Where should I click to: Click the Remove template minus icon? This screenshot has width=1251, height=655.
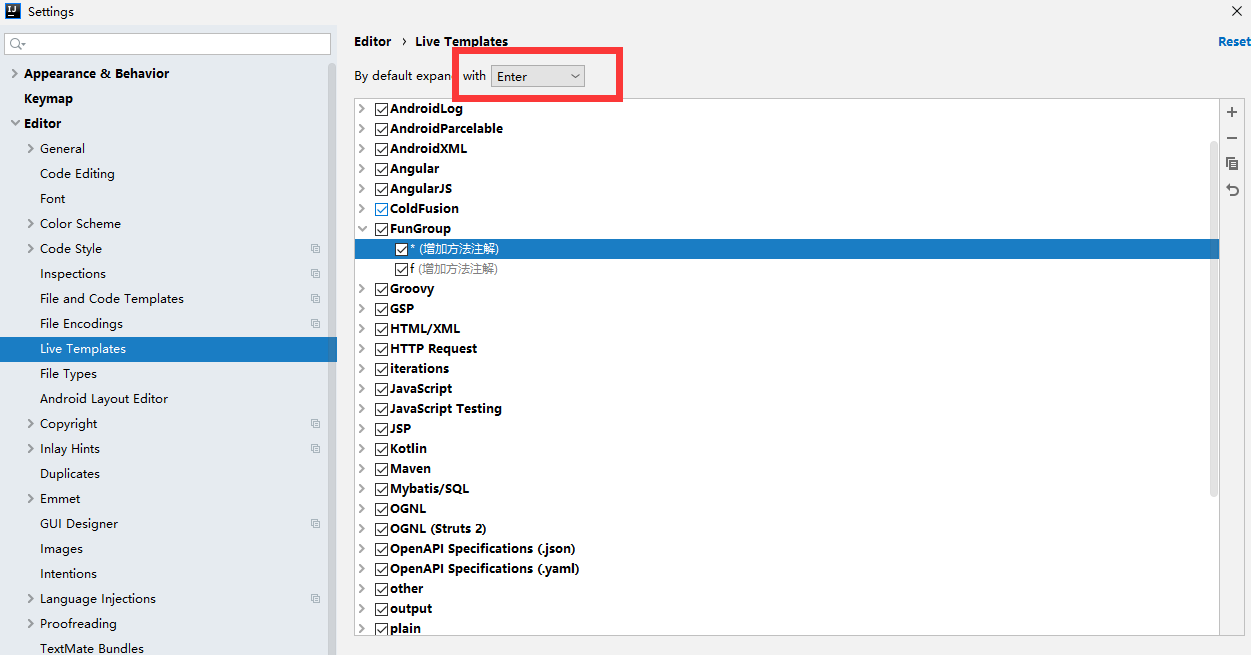tap(1232, 138)
